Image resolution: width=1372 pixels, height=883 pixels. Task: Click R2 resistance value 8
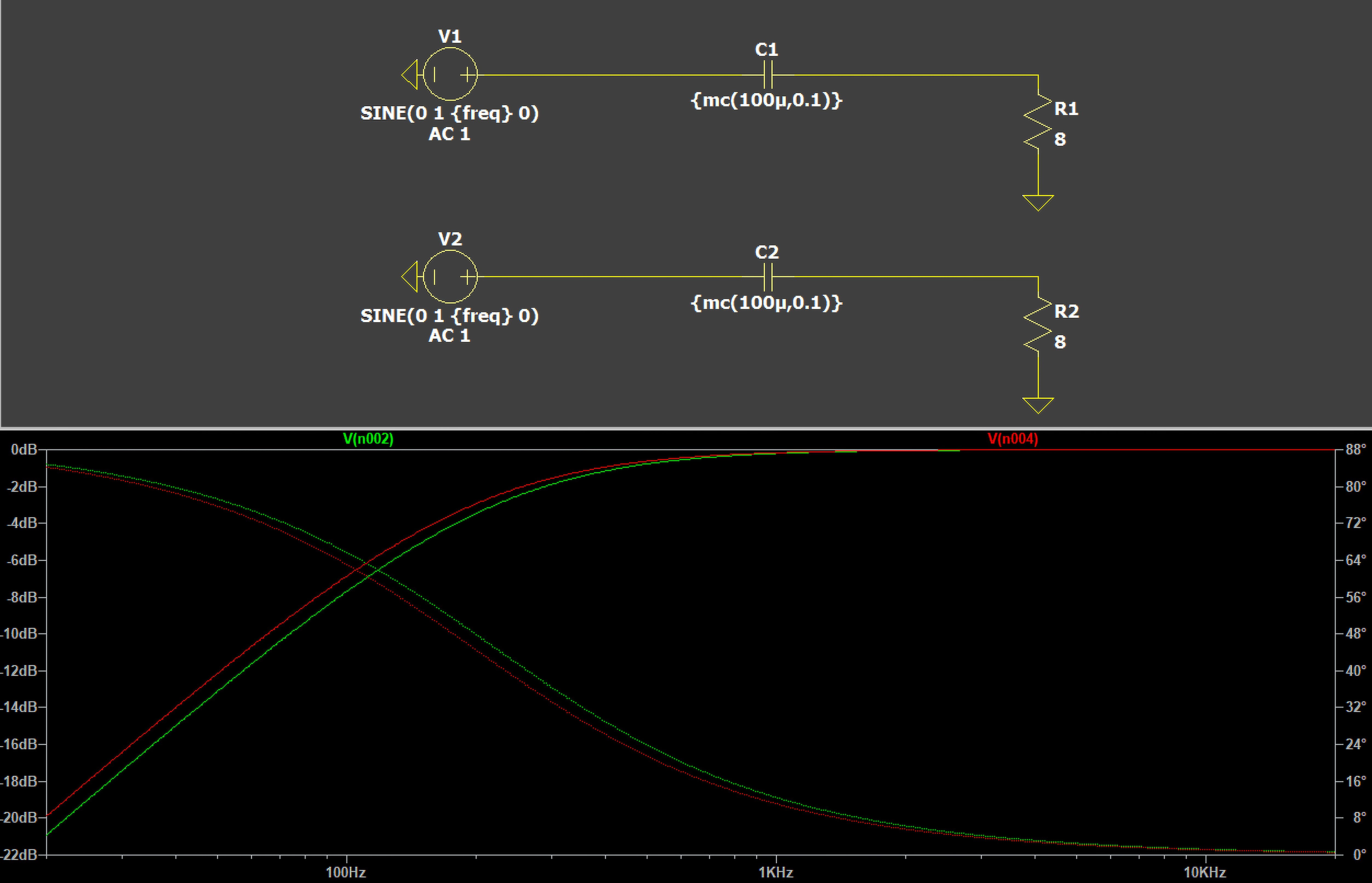coord(1060,342)
